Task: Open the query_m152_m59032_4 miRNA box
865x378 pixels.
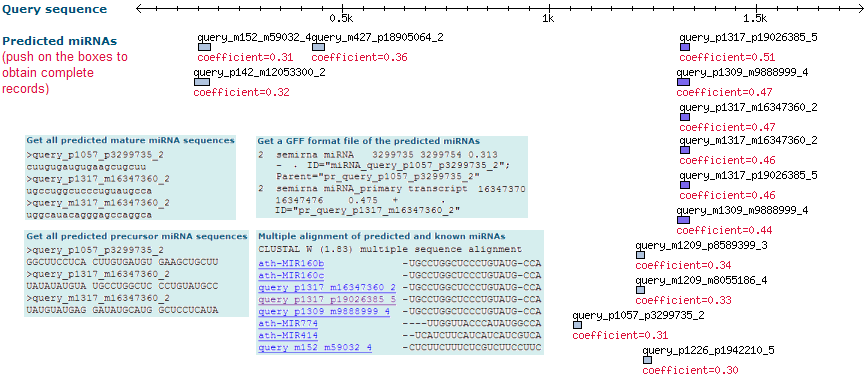Action: click(204, 47)
